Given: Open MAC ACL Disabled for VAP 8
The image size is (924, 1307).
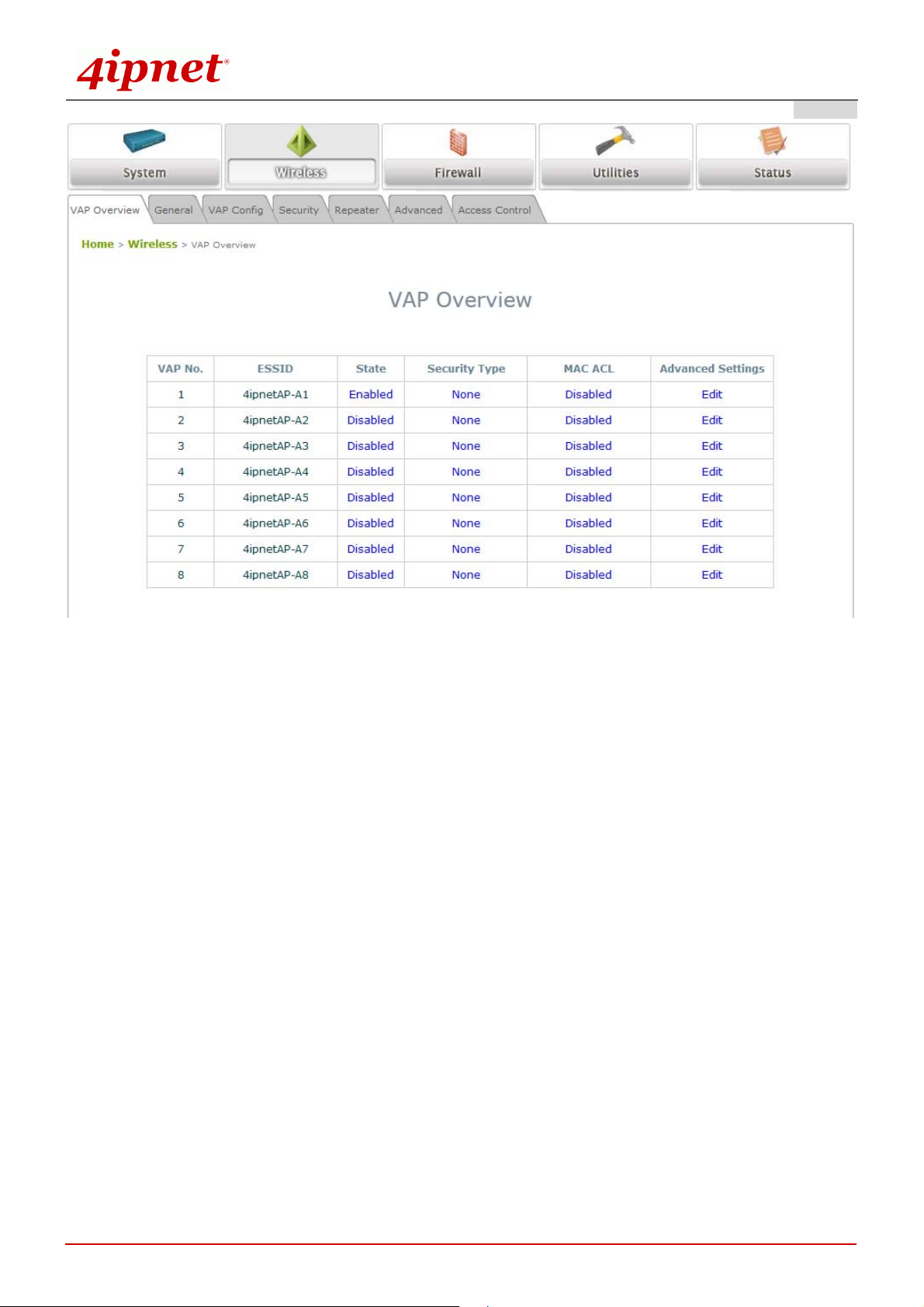Looking at the screenshot, I should [x=589, y=575].
